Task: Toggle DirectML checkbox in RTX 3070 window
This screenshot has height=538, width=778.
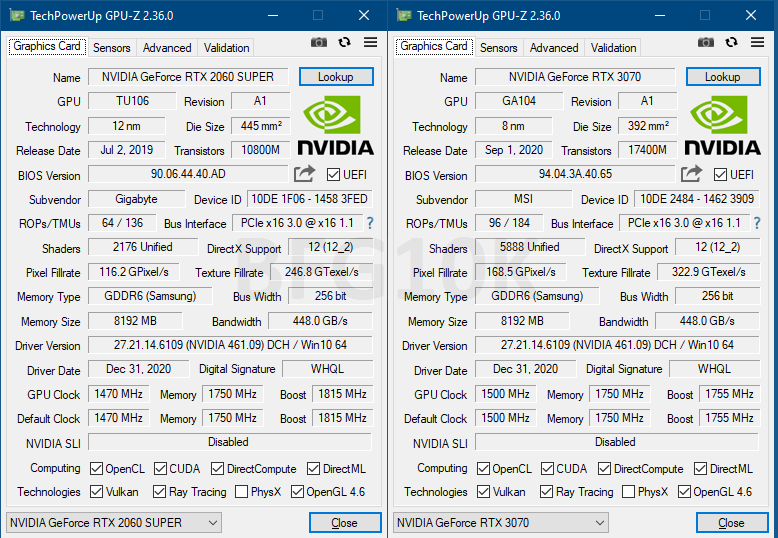Action: pos(701,469)
